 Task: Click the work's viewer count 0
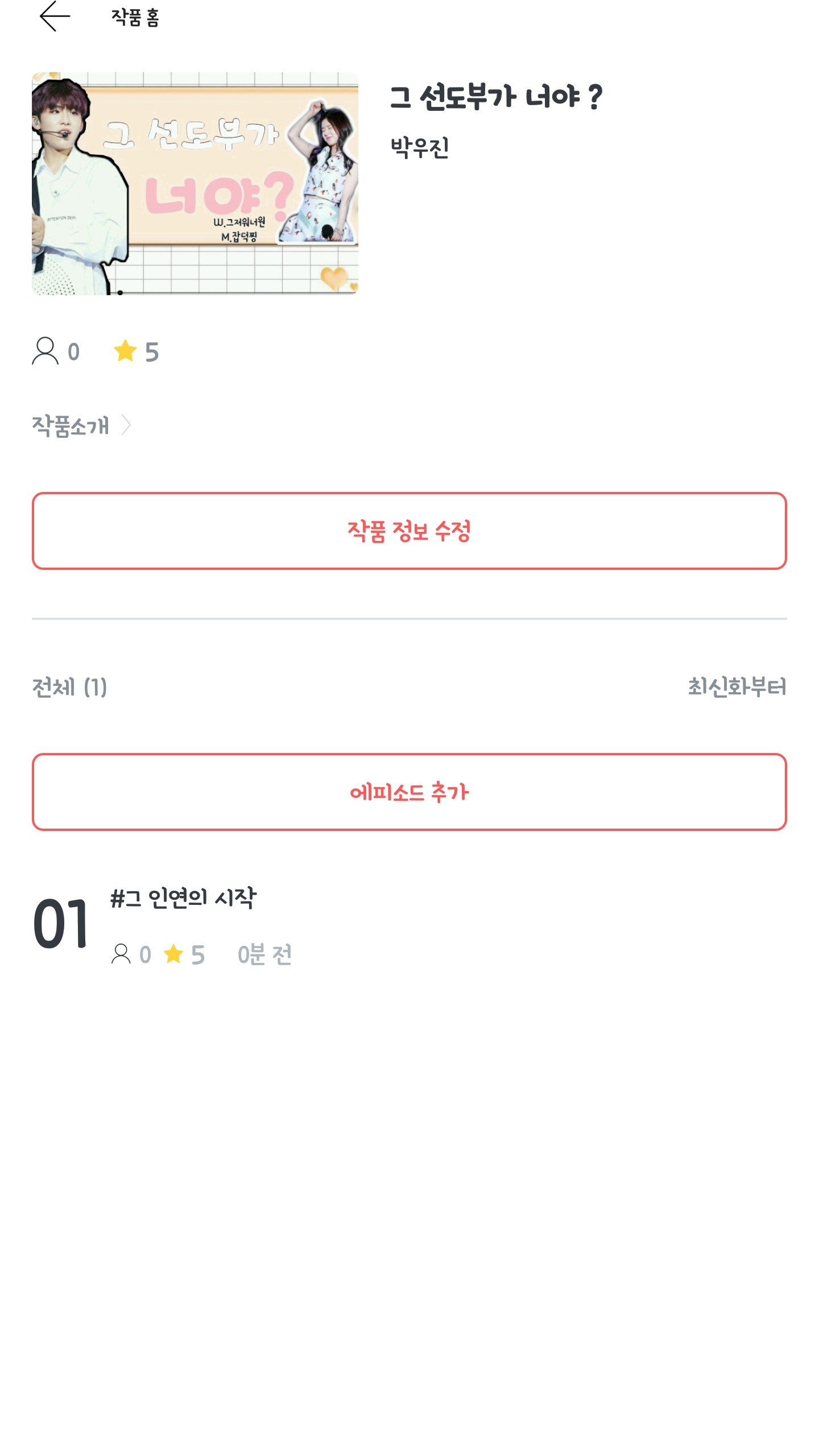point(74,352)
